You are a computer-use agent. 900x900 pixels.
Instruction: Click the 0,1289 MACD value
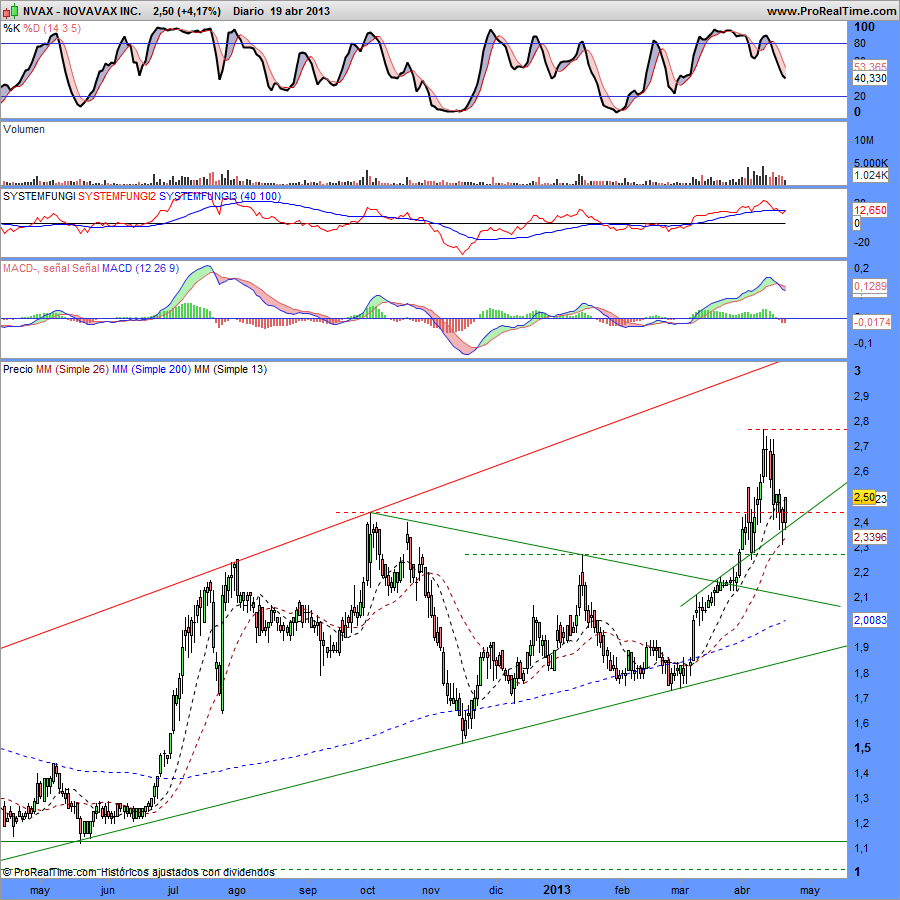point(870,286)
